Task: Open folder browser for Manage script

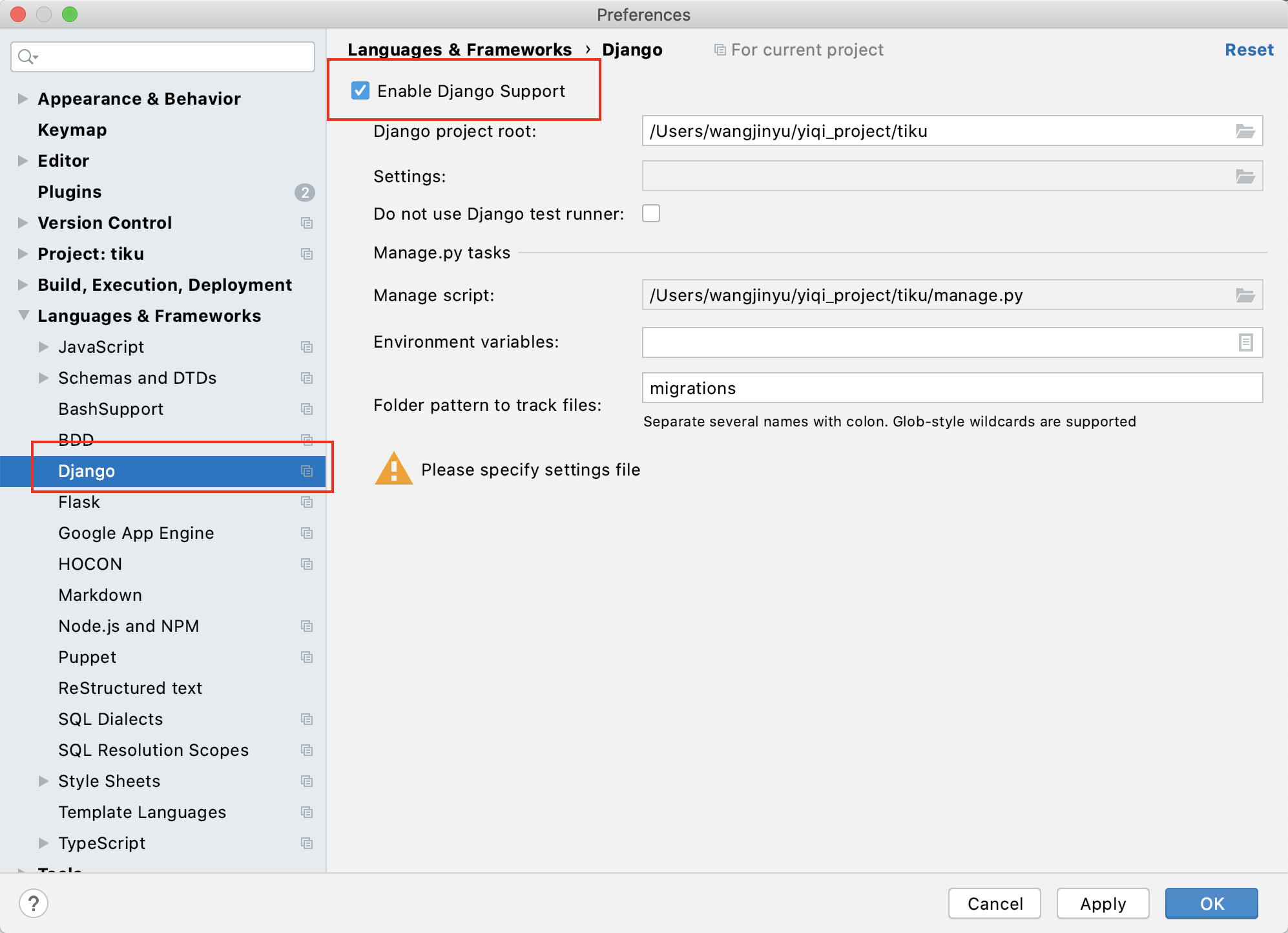Action: [1245, 295]
